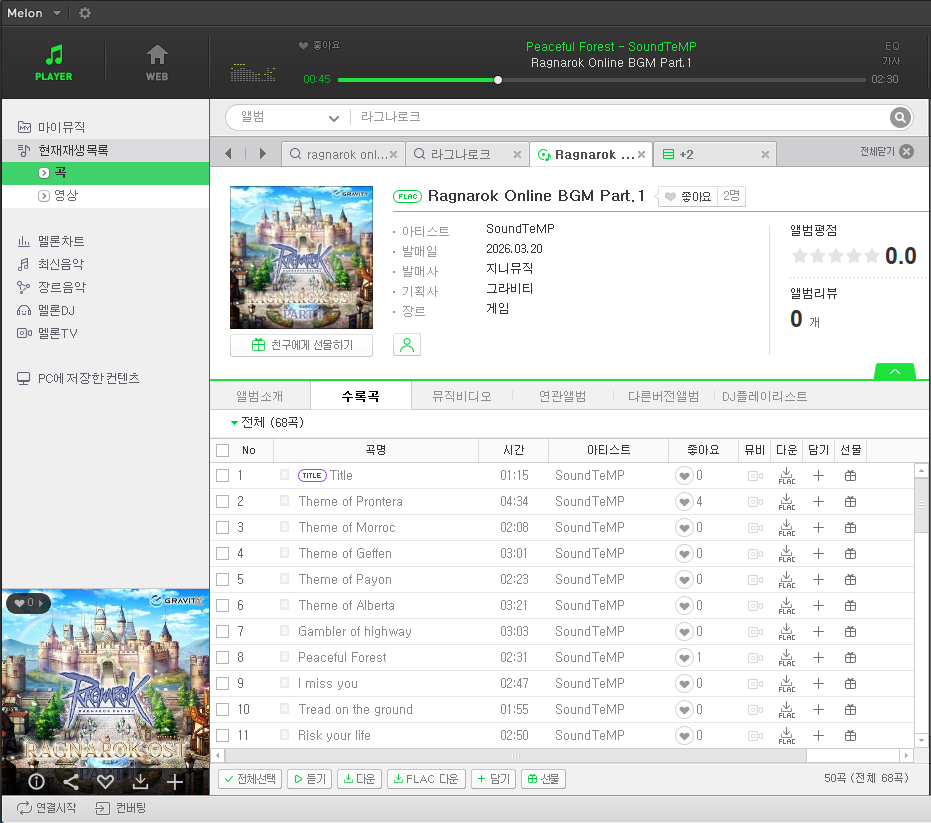Click gift icon for Title track
The width and height of the screenshot is (931, 823).
(850, 476)
